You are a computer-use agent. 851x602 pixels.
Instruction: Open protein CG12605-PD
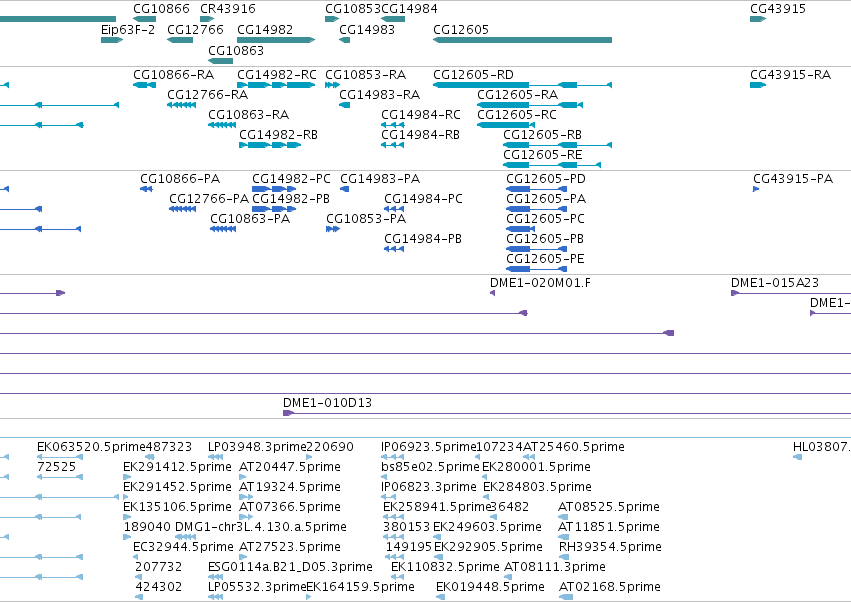tap(546, 179)
